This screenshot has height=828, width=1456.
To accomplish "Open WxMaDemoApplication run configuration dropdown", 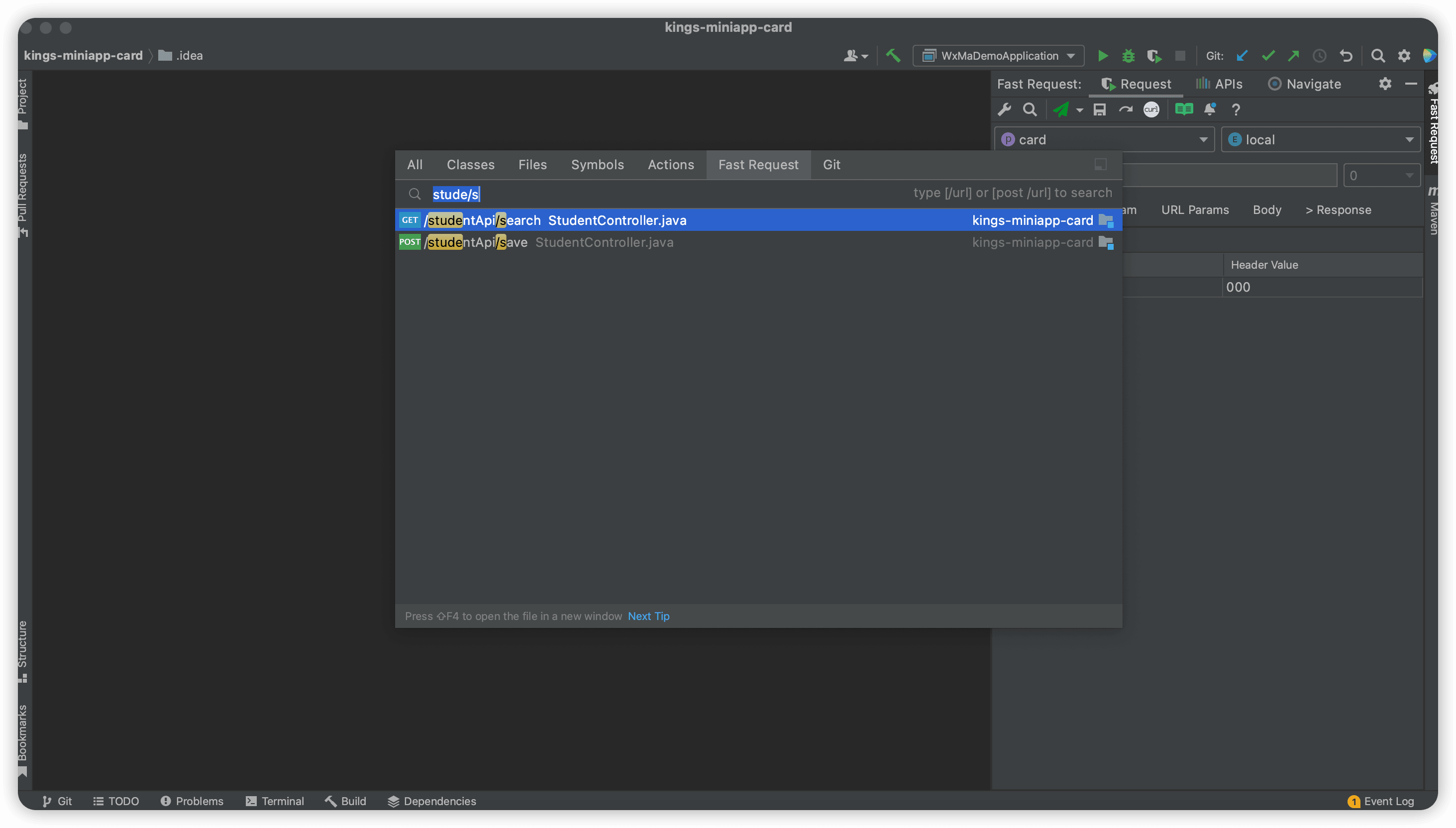I will click(x=998, y=56).
